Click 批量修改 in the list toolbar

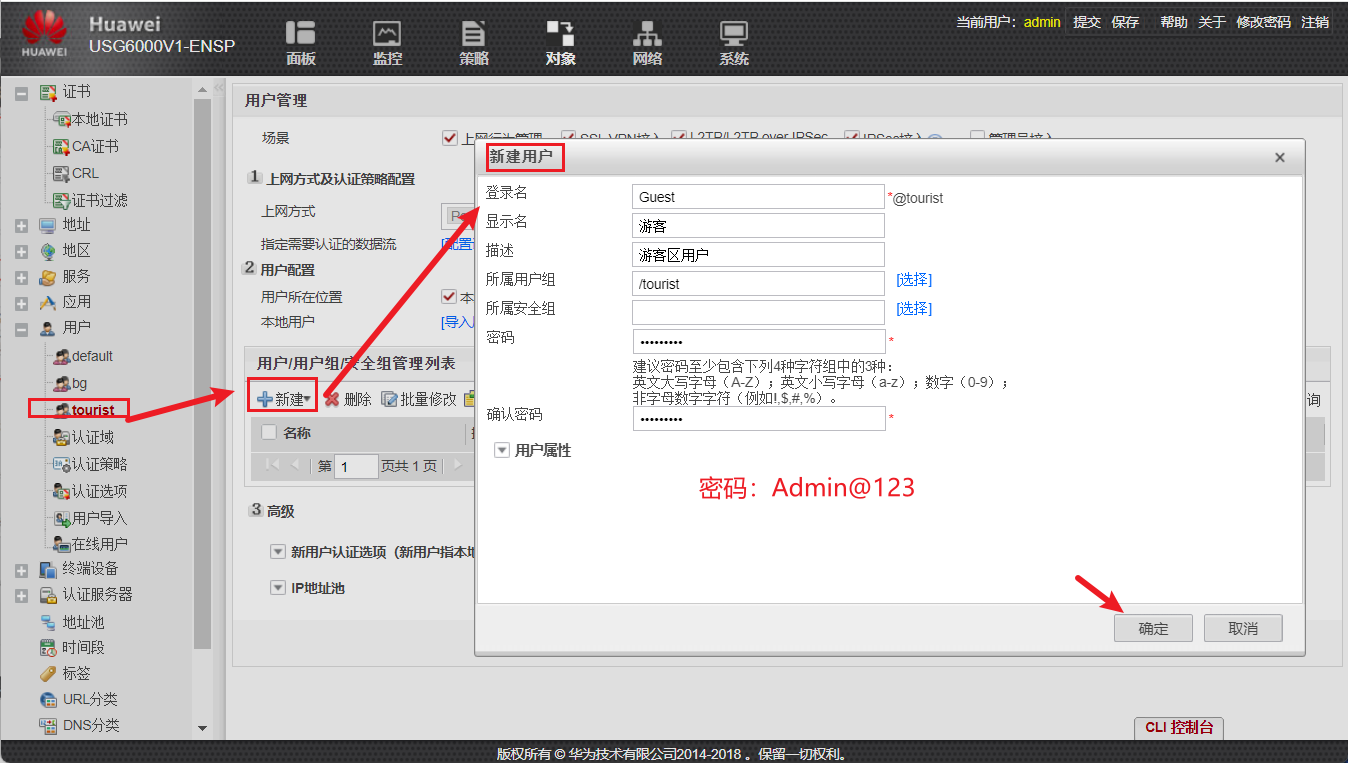418,399
